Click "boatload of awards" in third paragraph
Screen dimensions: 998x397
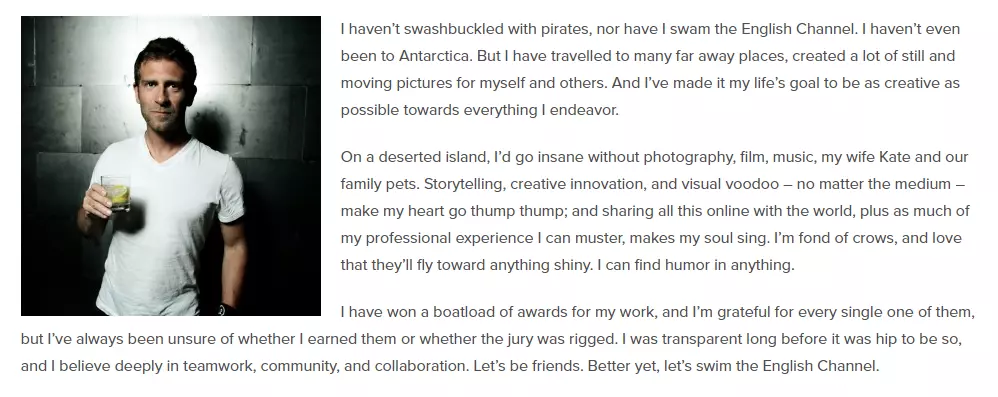(x=496, y=312)
